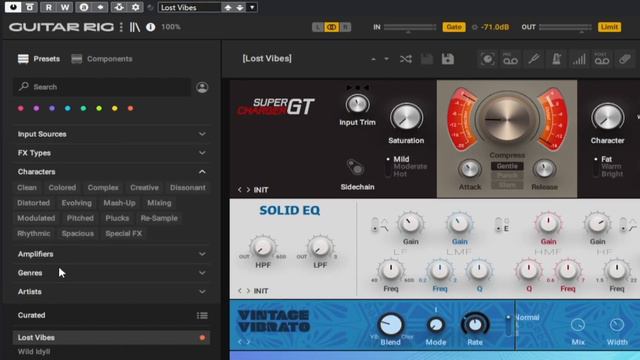
Task: Select the pink color filter dot
Action: click(21, 109)
